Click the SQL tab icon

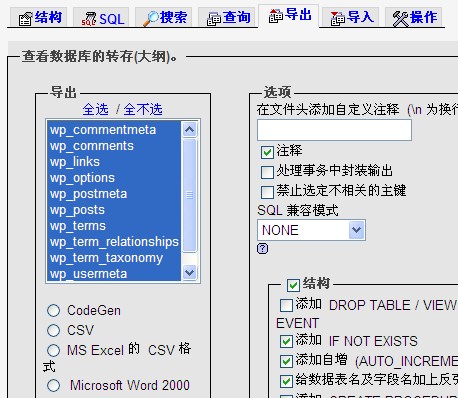89,19
